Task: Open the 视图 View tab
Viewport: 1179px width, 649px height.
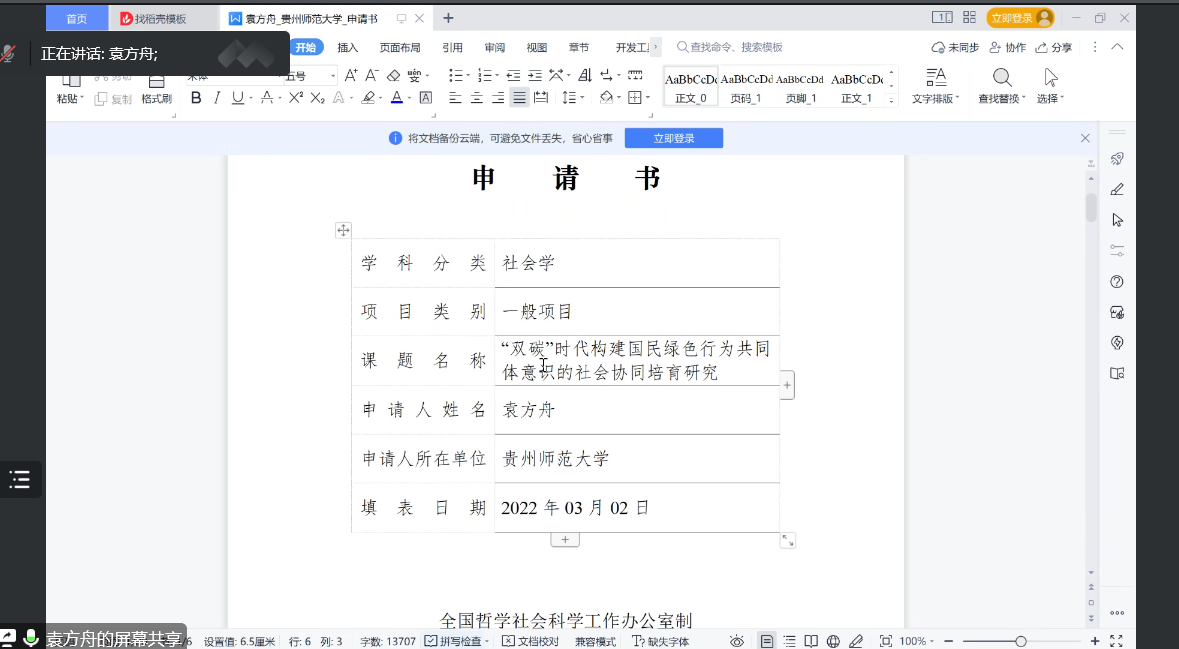Action: [x=537, y=47]
